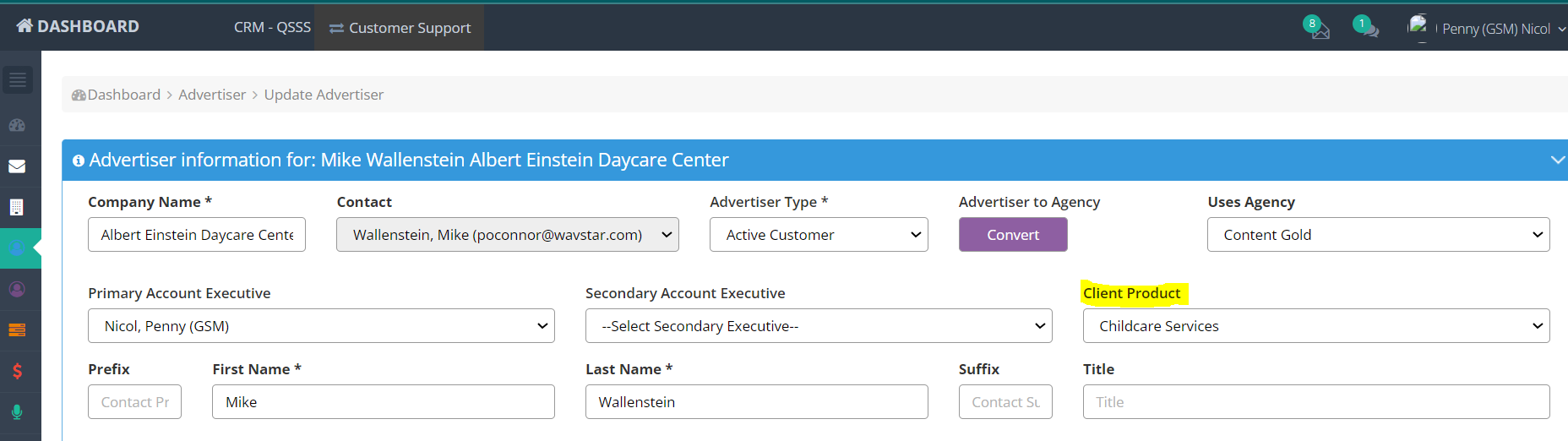This screenshot has width=1568, height=441.
Task: Open mail notifications with 8 badge
Action: [1319, 30]
